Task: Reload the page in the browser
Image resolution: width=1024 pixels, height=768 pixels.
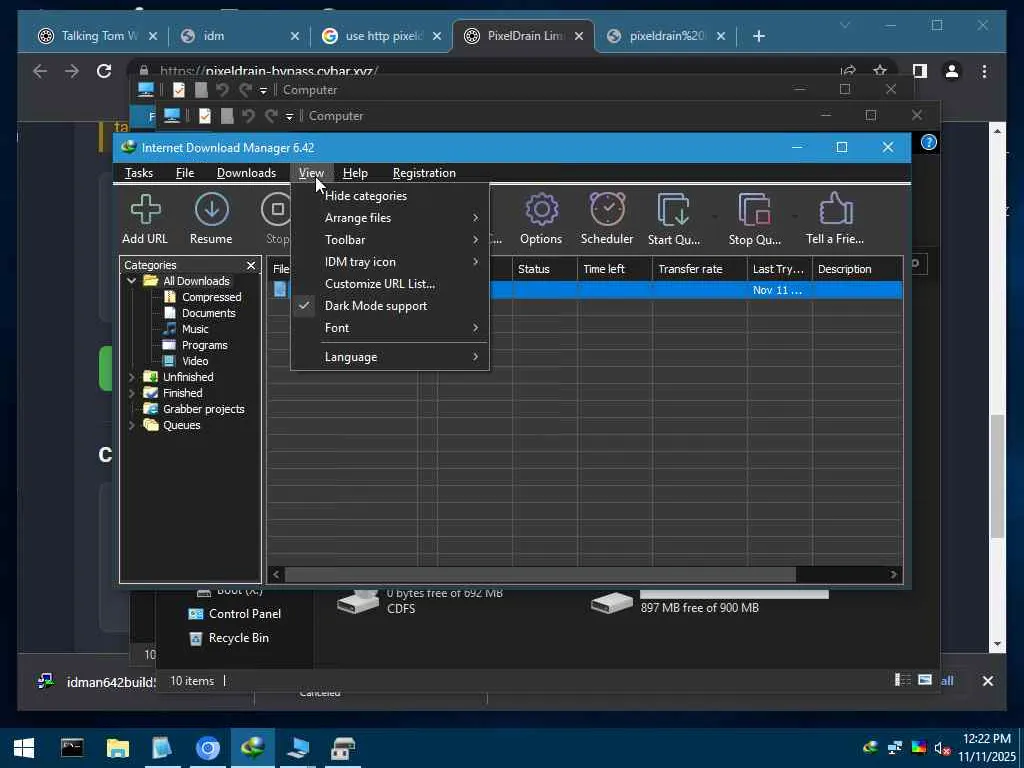Action: [x=104, y=71]
